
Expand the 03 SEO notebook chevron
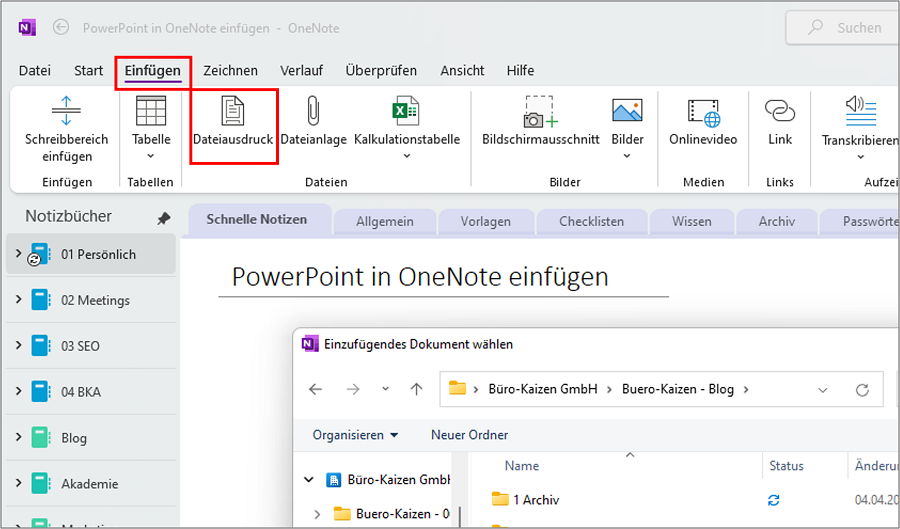pos(18,345)
